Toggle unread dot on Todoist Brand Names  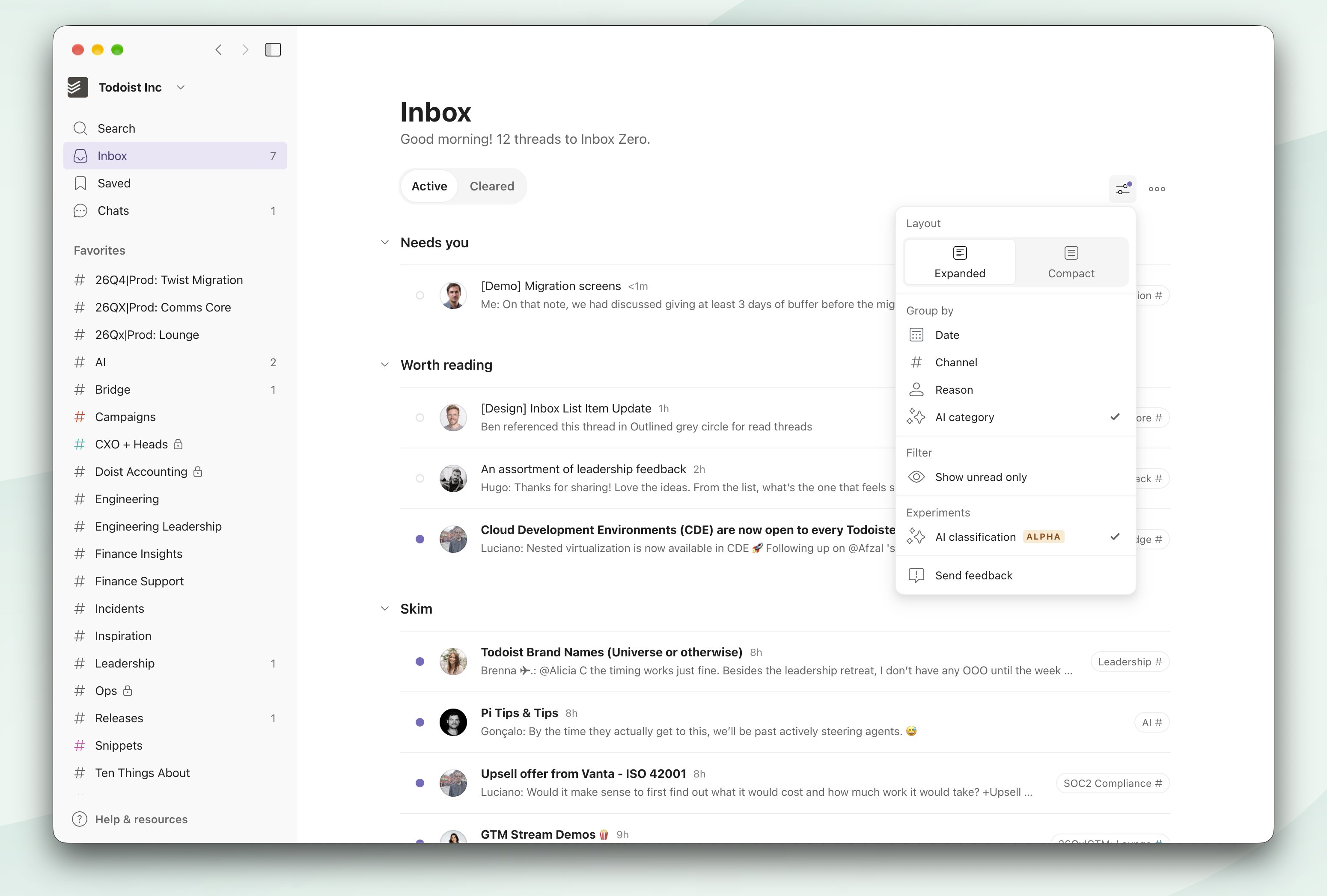point(420,662)
